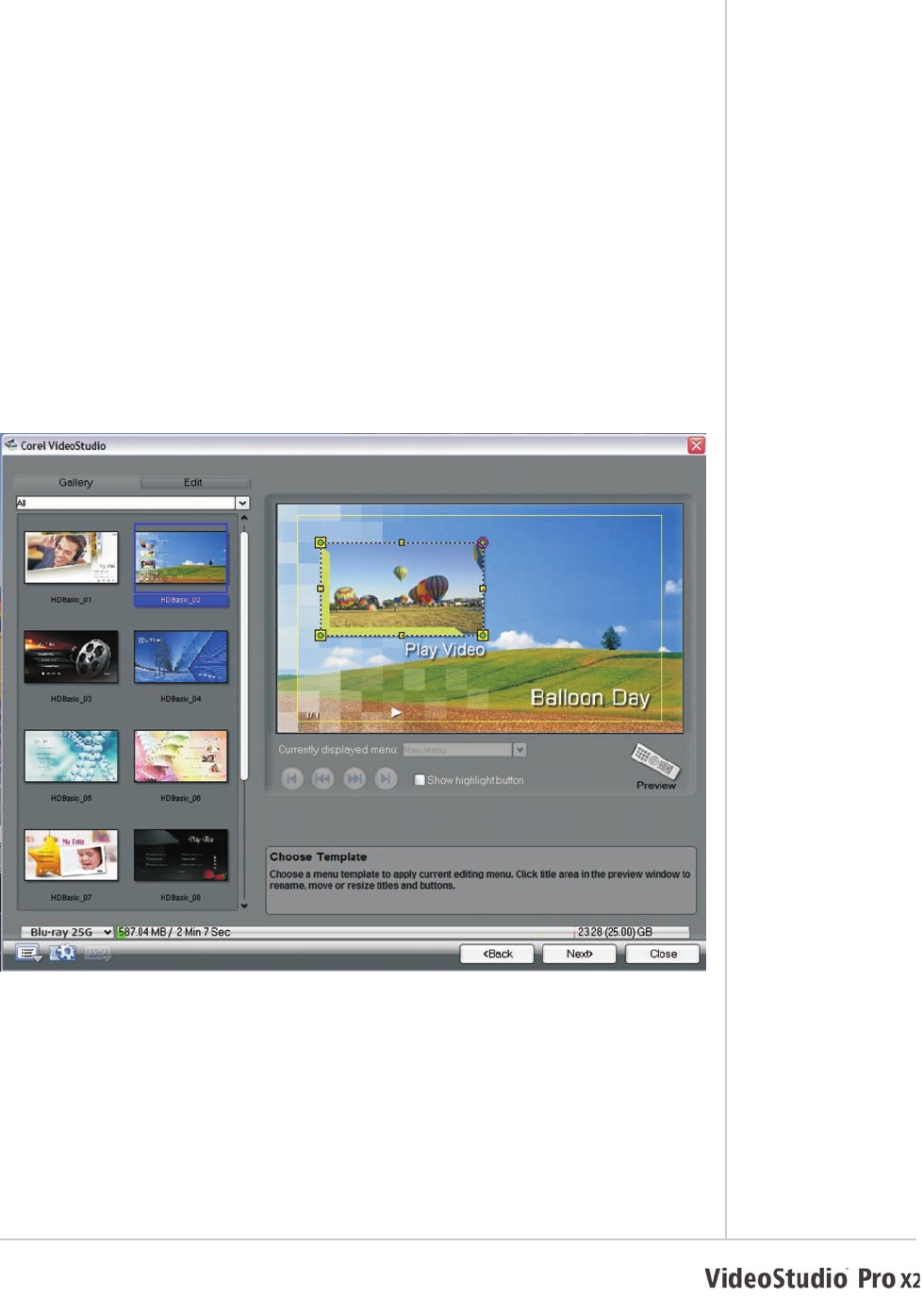Select the right-middle resize handle of the thumbnail
The height and width of the screenshot is (1297, 924).
pyautogui.click(x=483, y=589)
